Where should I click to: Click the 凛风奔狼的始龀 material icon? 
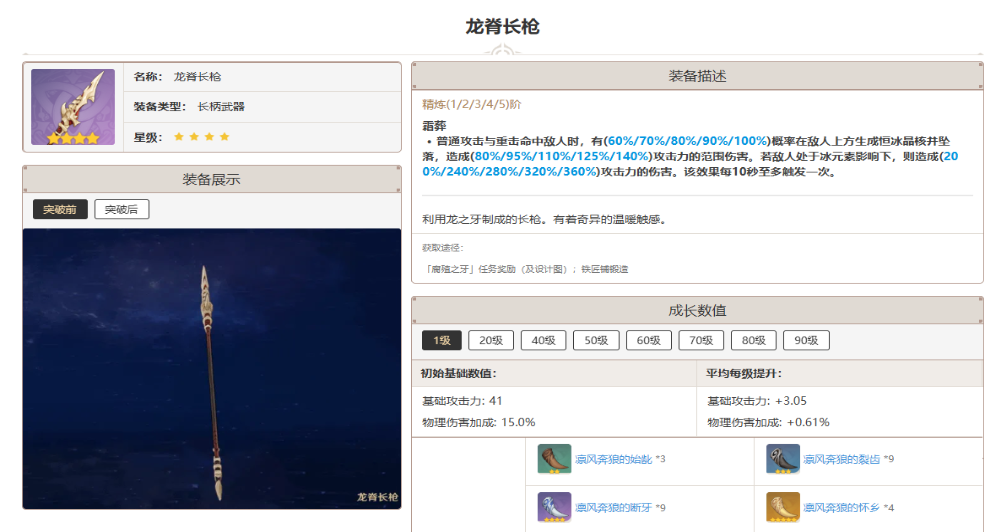pos(554,459)
